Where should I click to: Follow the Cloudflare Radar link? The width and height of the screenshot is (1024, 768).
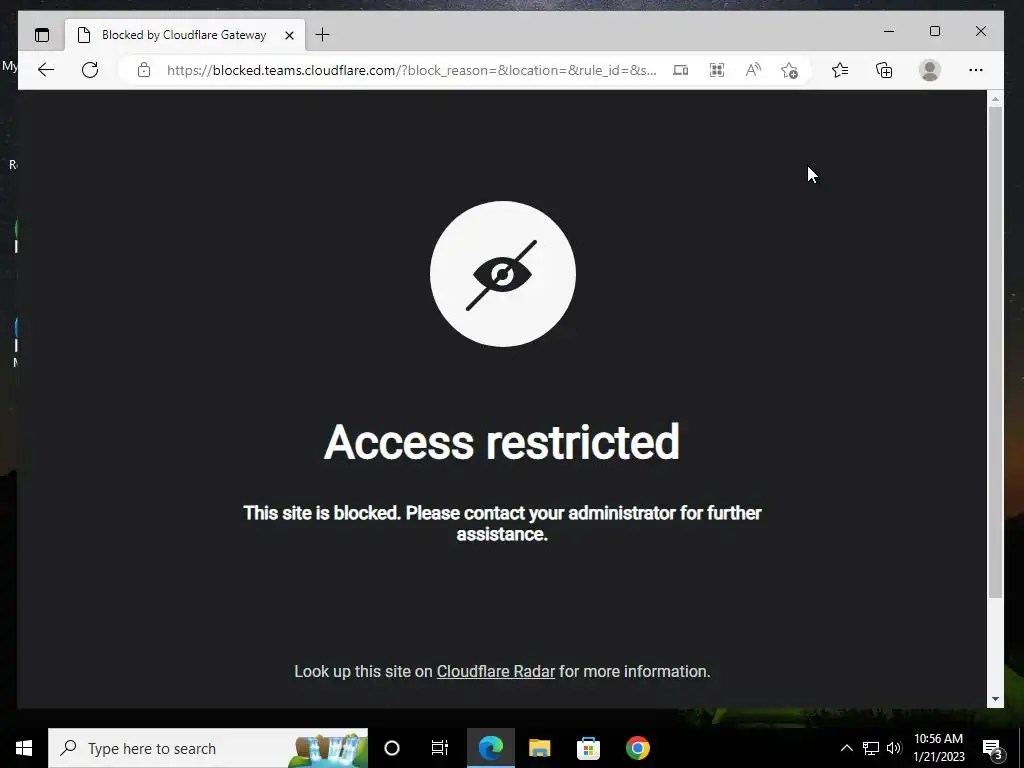click(x=496, y=671)
